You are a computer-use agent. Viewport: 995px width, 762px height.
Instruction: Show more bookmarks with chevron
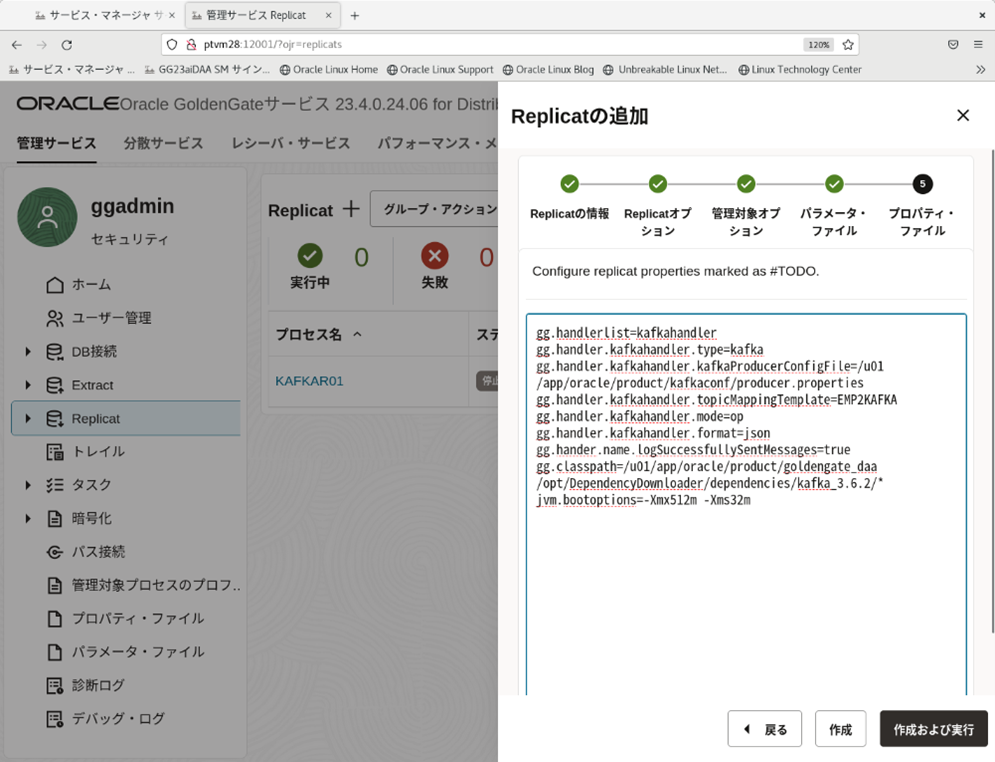click(980, 70)
